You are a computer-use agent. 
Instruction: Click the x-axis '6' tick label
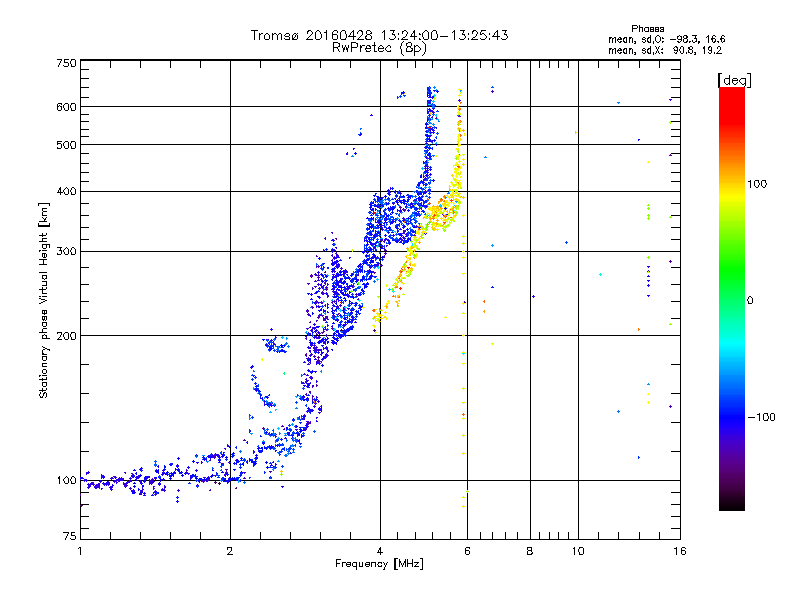point(467,551)
